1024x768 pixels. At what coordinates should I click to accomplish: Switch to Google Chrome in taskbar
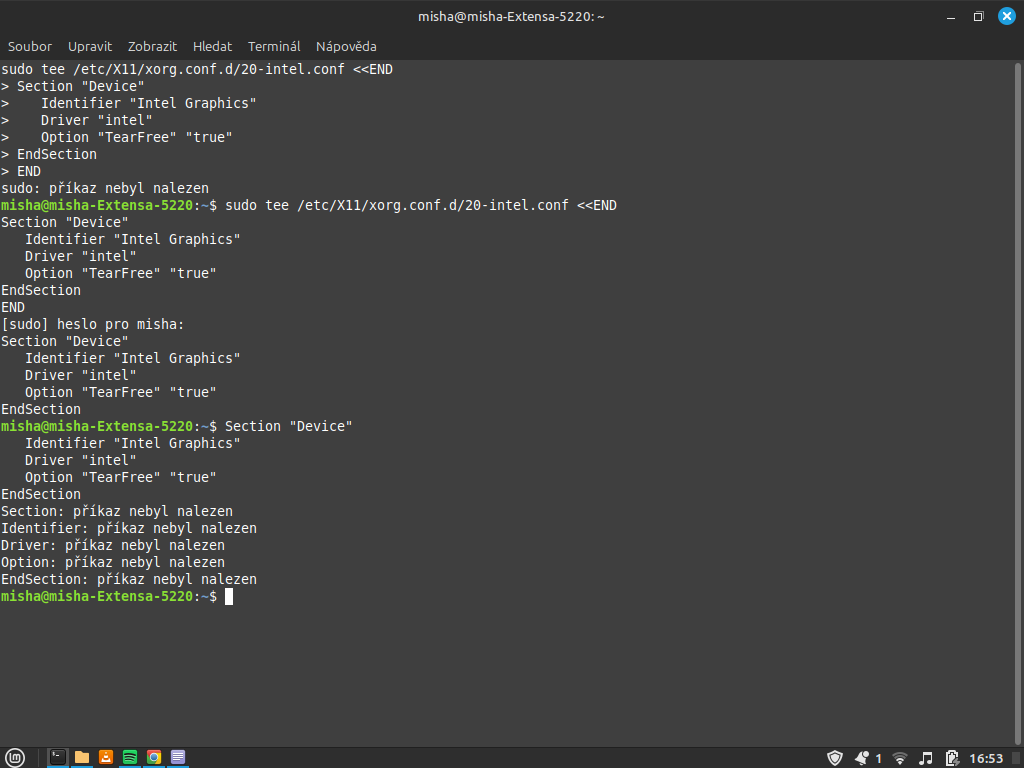[154, 757]
